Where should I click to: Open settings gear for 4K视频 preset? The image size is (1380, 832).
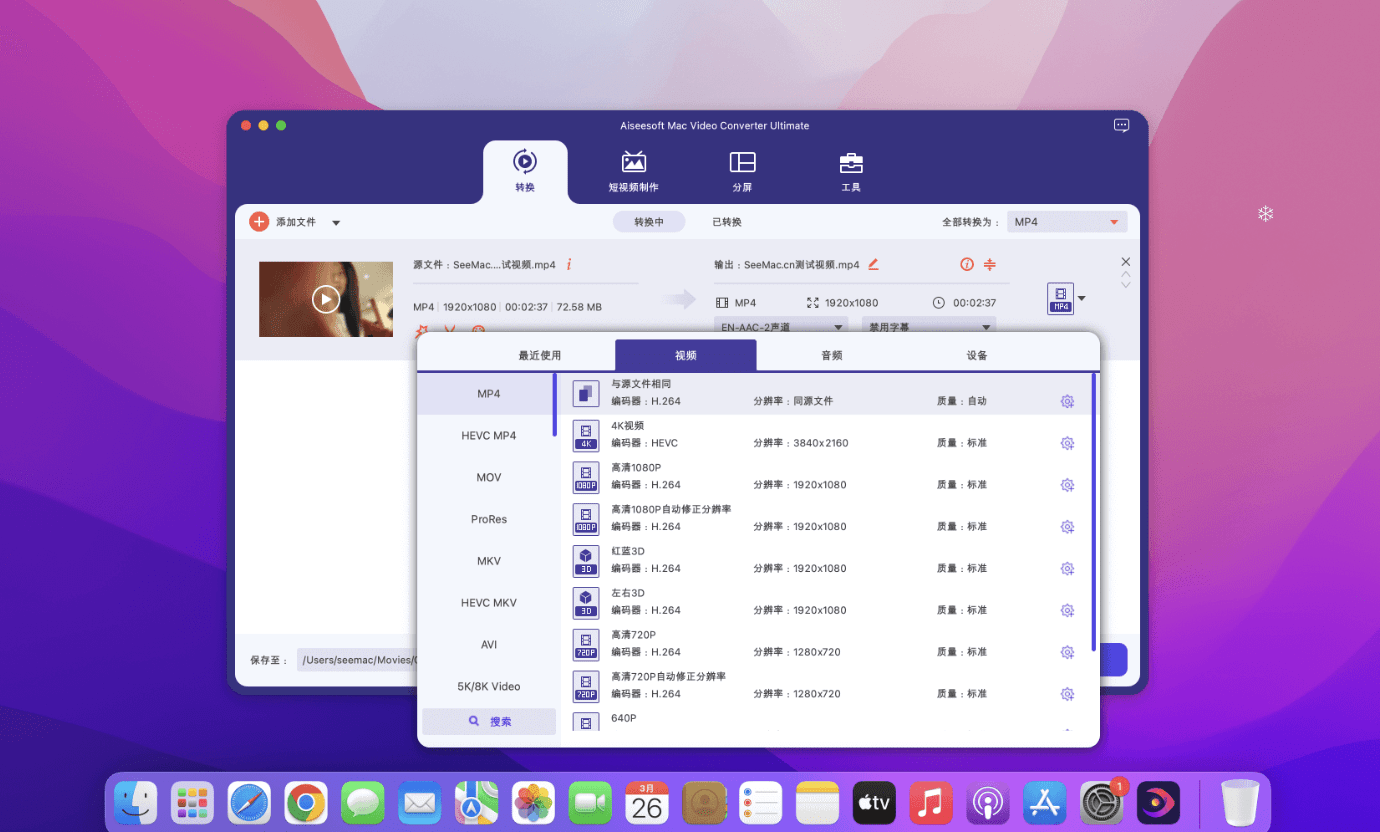coord(1067,443)
